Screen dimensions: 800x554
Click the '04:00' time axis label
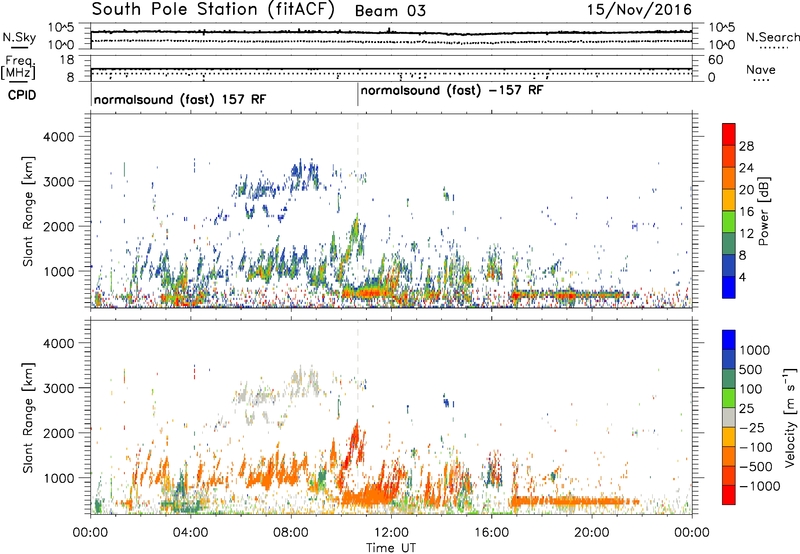tap(191, 533)
